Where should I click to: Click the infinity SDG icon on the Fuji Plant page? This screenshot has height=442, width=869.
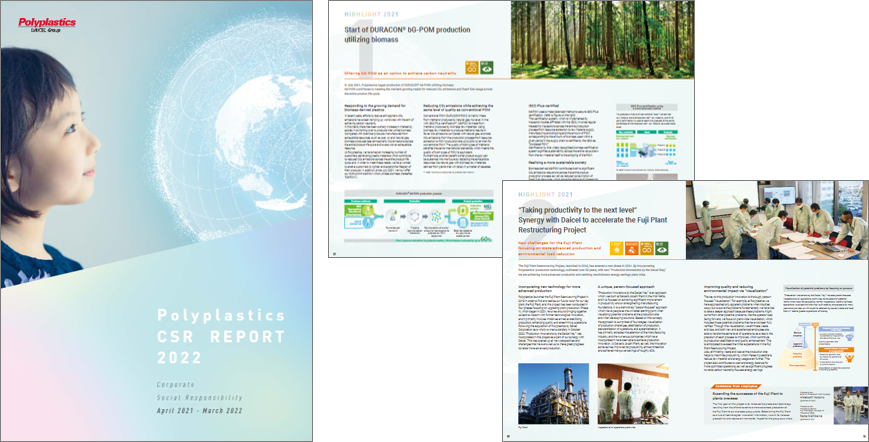click(x=647, y=248)
